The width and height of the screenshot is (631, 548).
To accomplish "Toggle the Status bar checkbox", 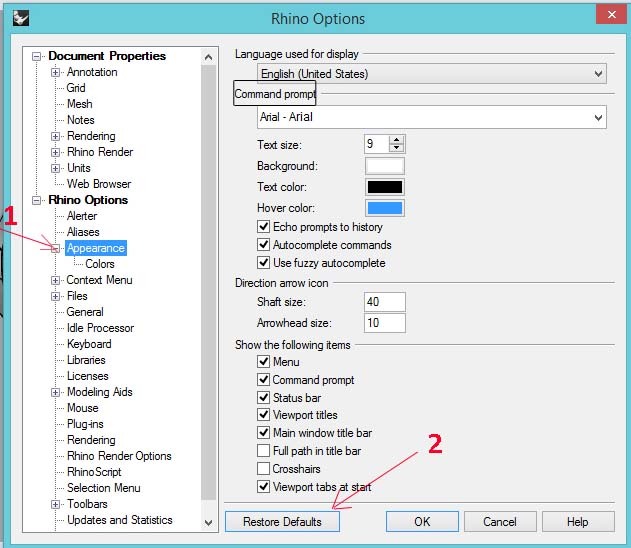I will [x=263, y=398].
